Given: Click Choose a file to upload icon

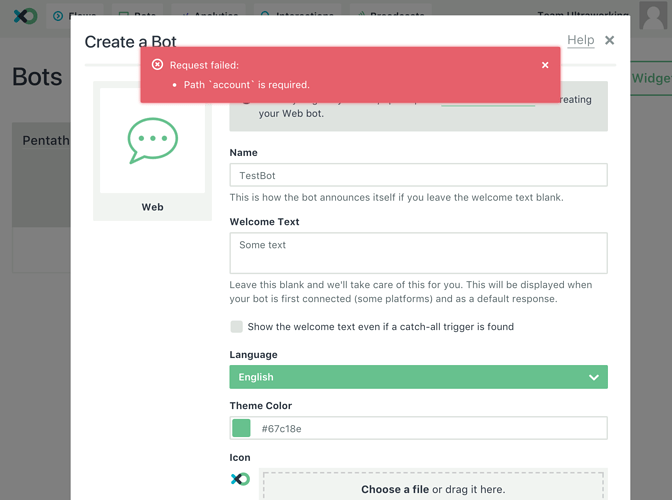Looking at the screenshot, I should click(394, 489).
